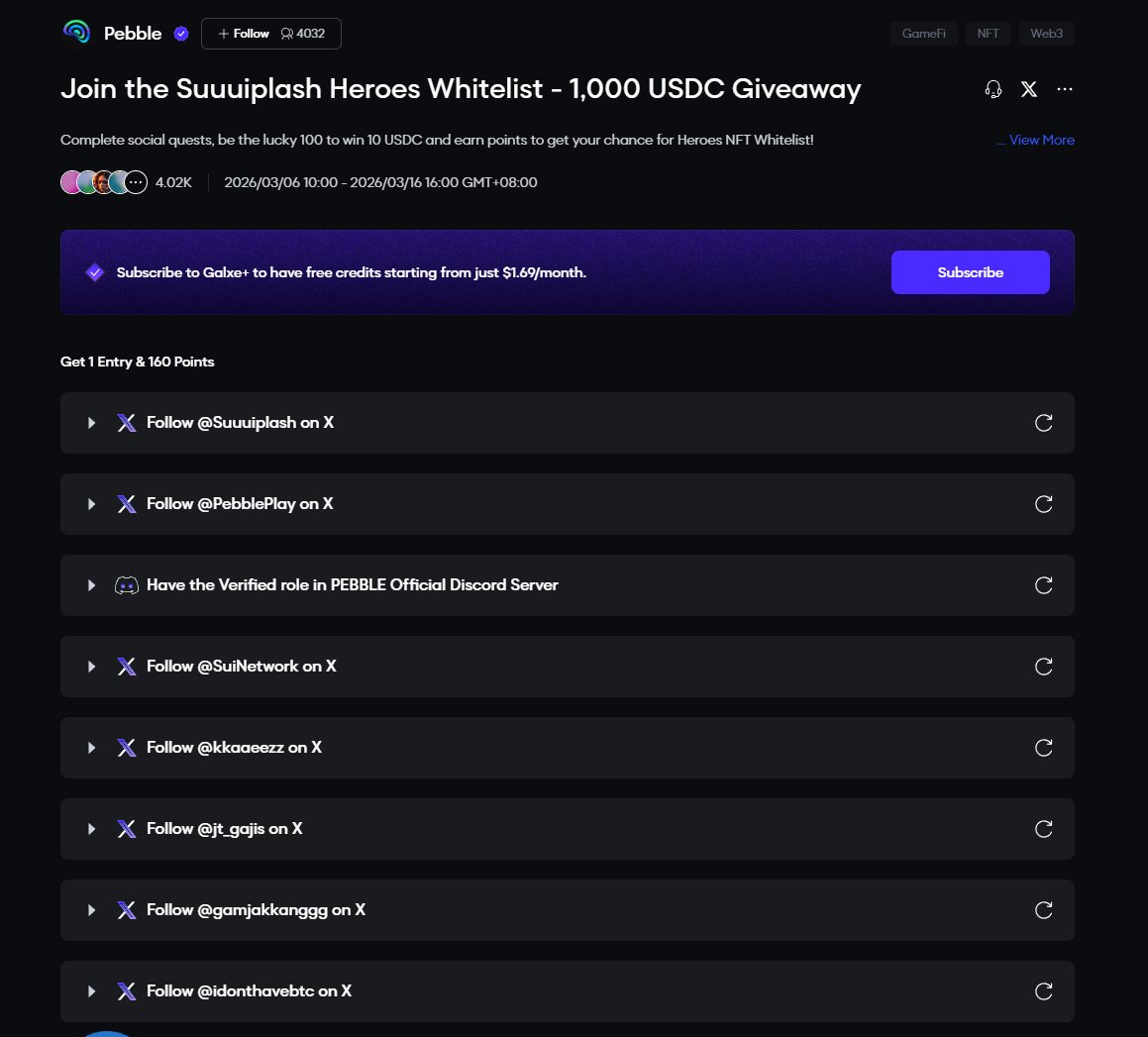This screenshot has width=1148, height=1037.
Task: Refresh the Follow @kkaaeezz task status
Action: pyautogui.click(x=1043, y=748)
